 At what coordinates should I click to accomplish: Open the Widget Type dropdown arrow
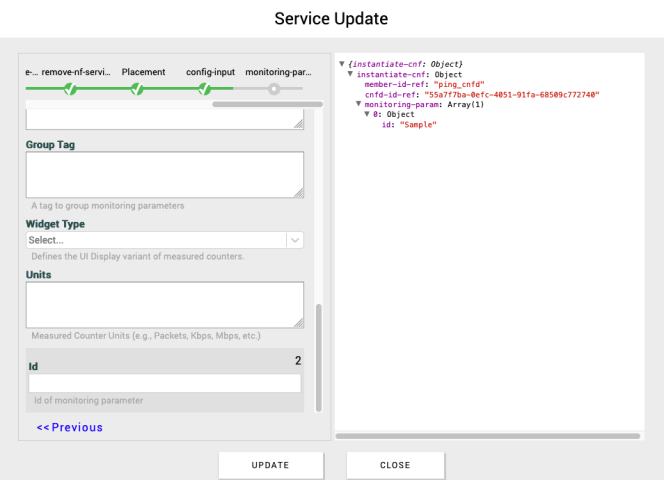point(294,240)
